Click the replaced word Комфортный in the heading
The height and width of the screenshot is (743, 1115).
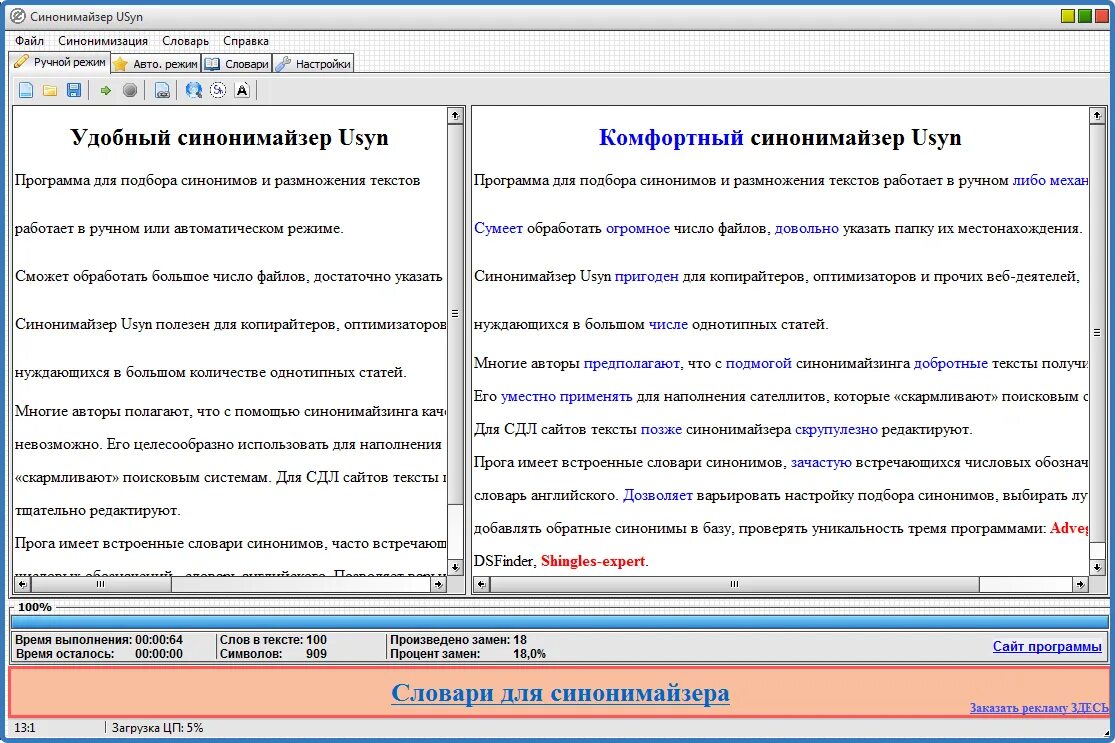671,137
